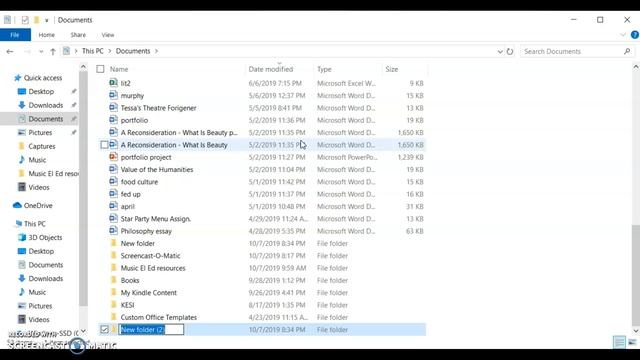Open Quick access star icon

(x=17, y=78)
